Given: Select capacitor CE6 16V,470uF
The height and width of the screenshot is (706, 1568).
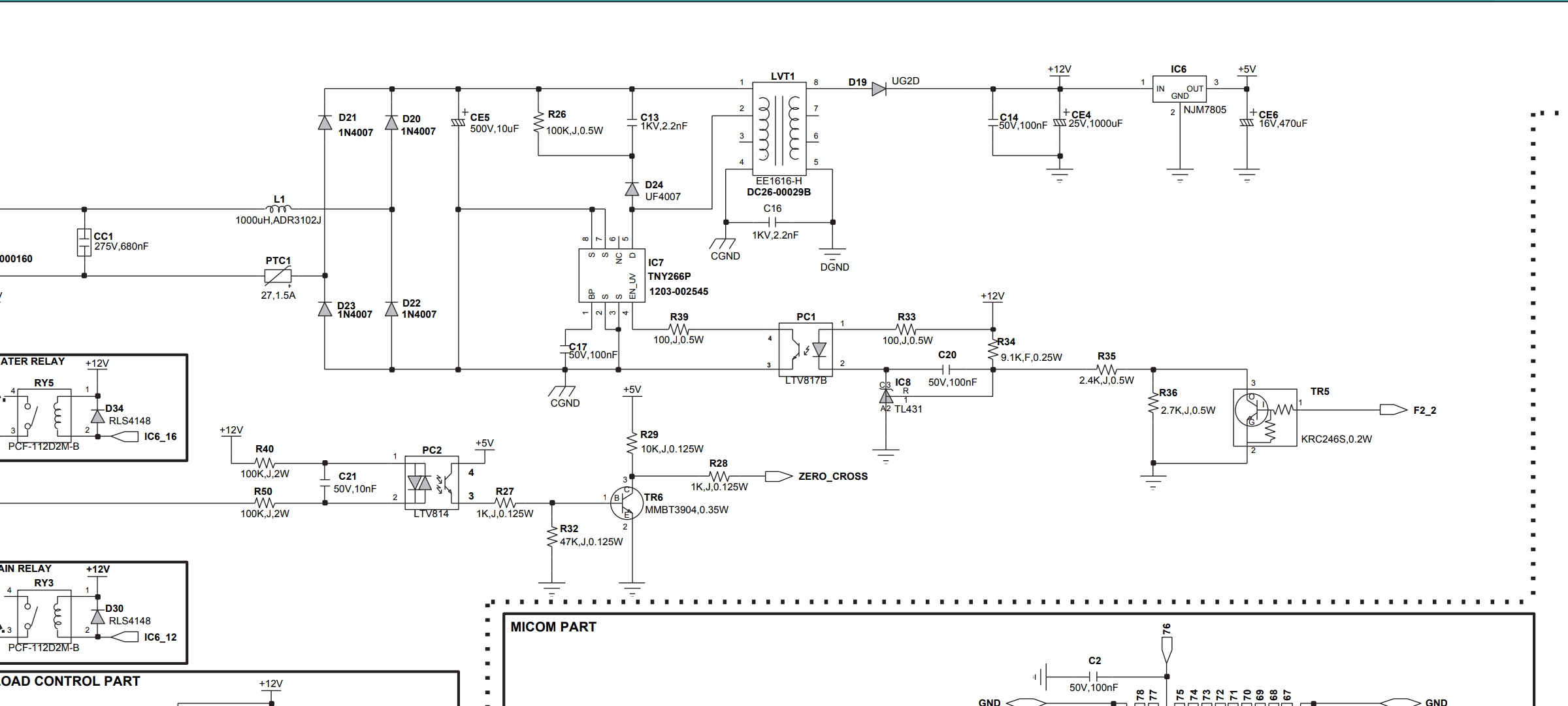Looking at the screenshot, I should 1247,122.
